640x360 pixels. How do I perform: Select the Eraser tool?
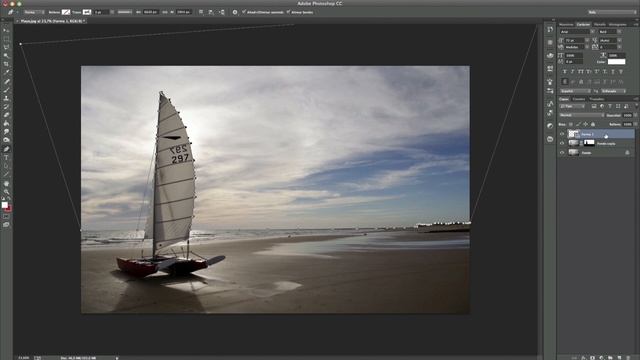6,115
